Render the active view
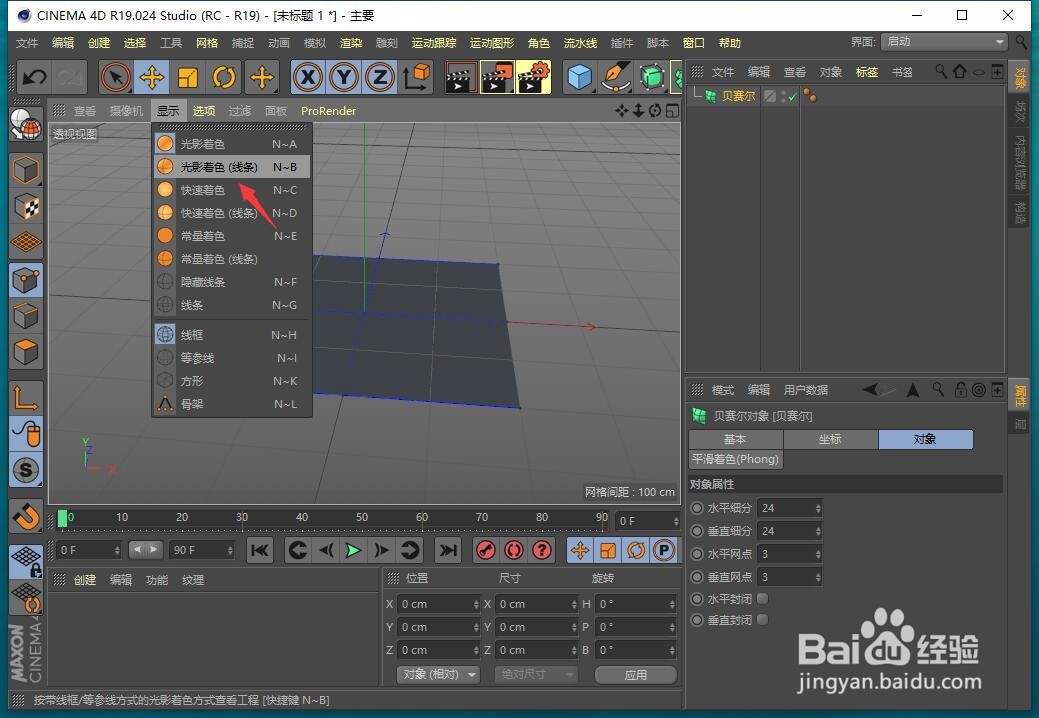 (x=461, y=77)
